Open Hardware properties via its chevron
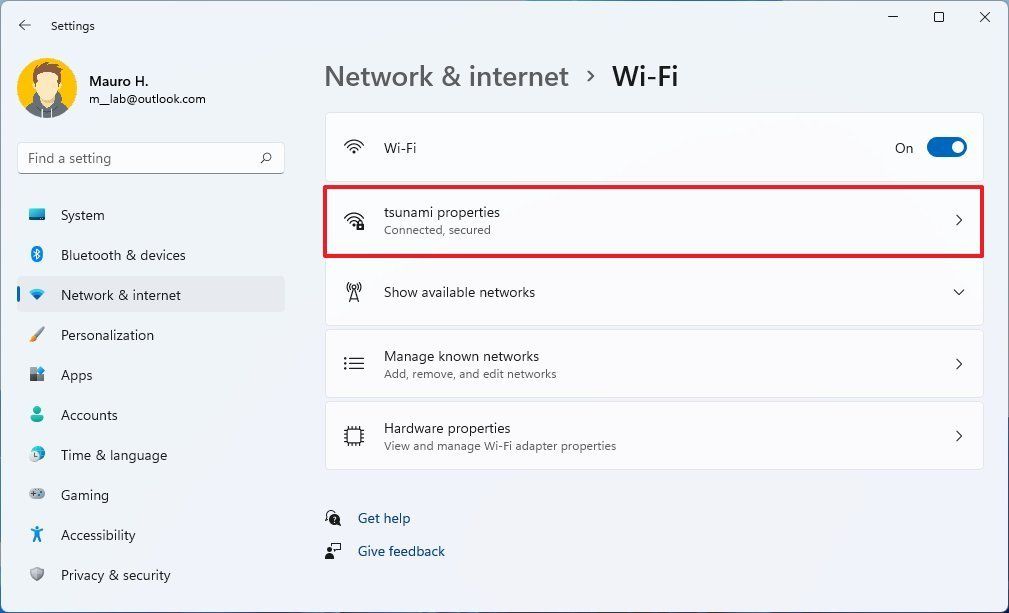Image resolution: width=1009 pixels, height=613 pixels. click(x=959, y=436)
